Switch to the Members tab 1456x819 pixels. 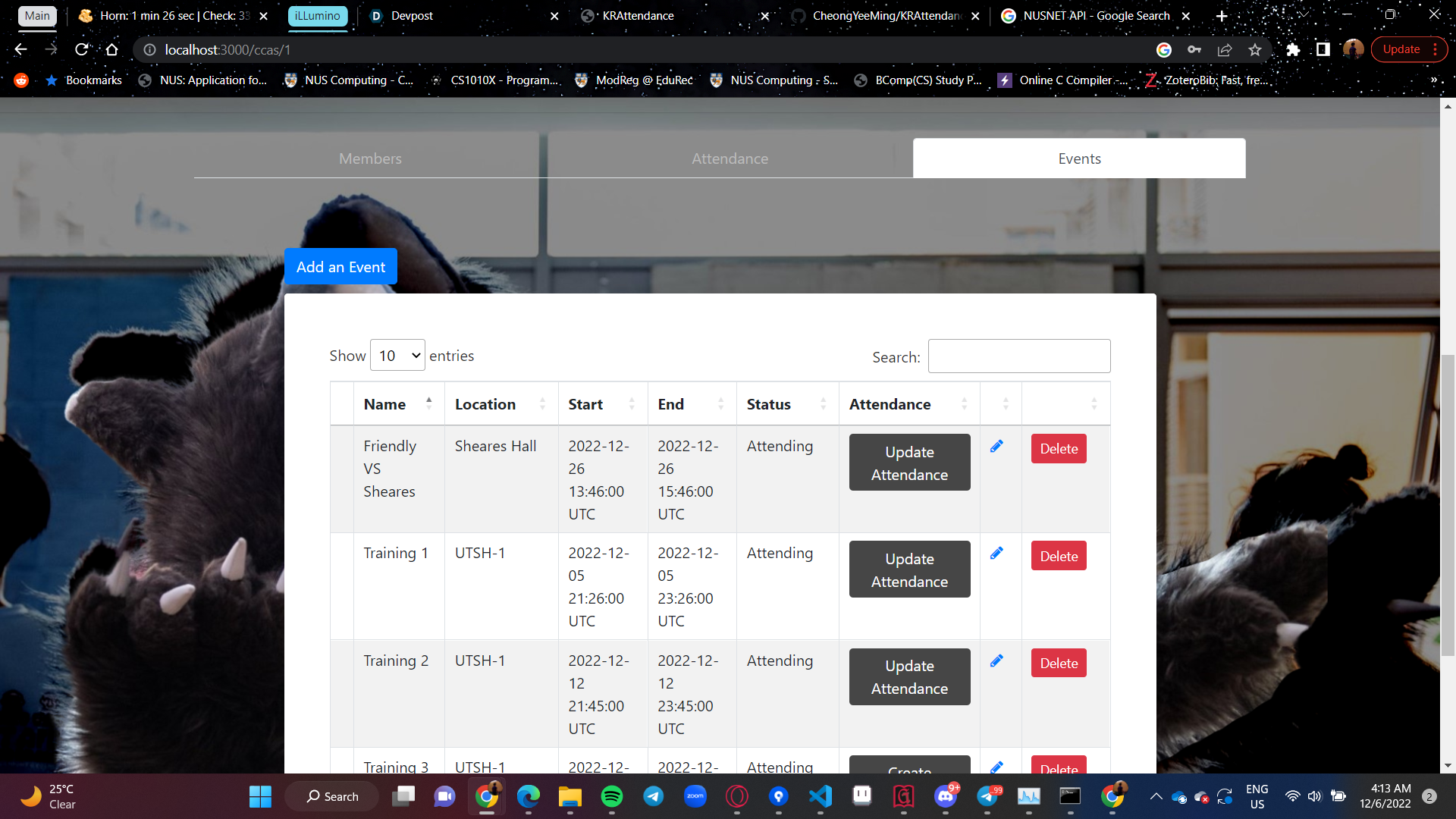(370, 158)
